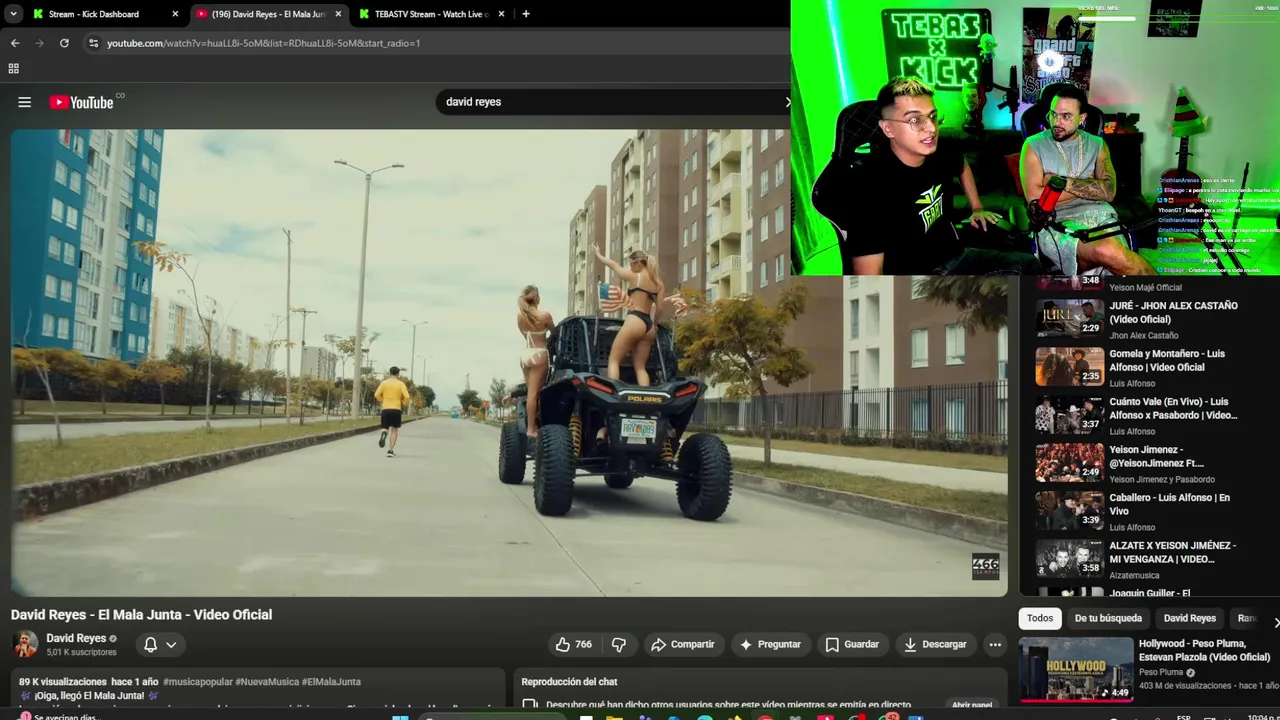Click the taskbar clock showing 10:04
This screenshot has height=720, width=1280.
[x=1261, y=716]
